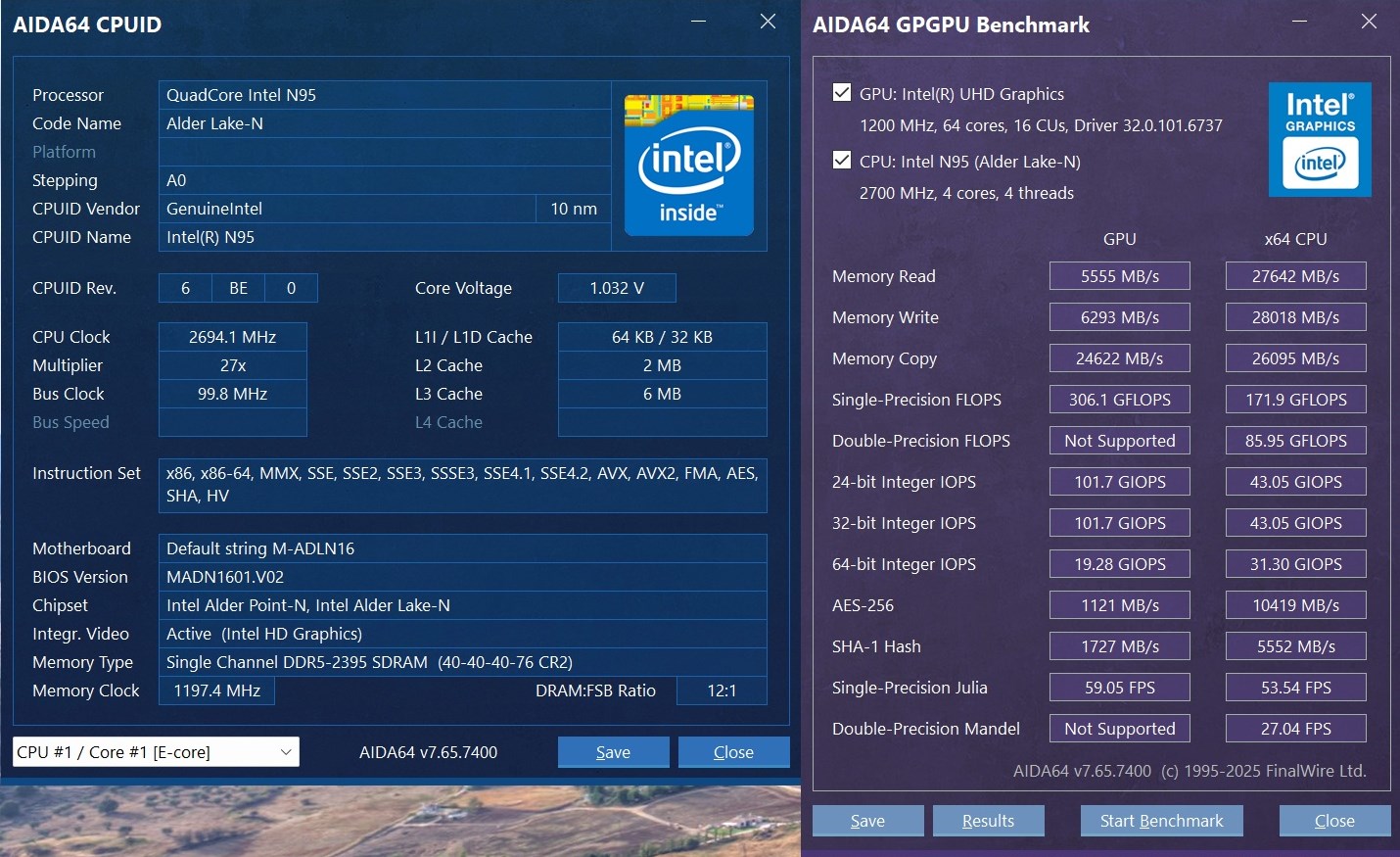
Task: Click Integr. Video value 'Active (Intel HD Graphics)'
Action: tap(463, 634)
